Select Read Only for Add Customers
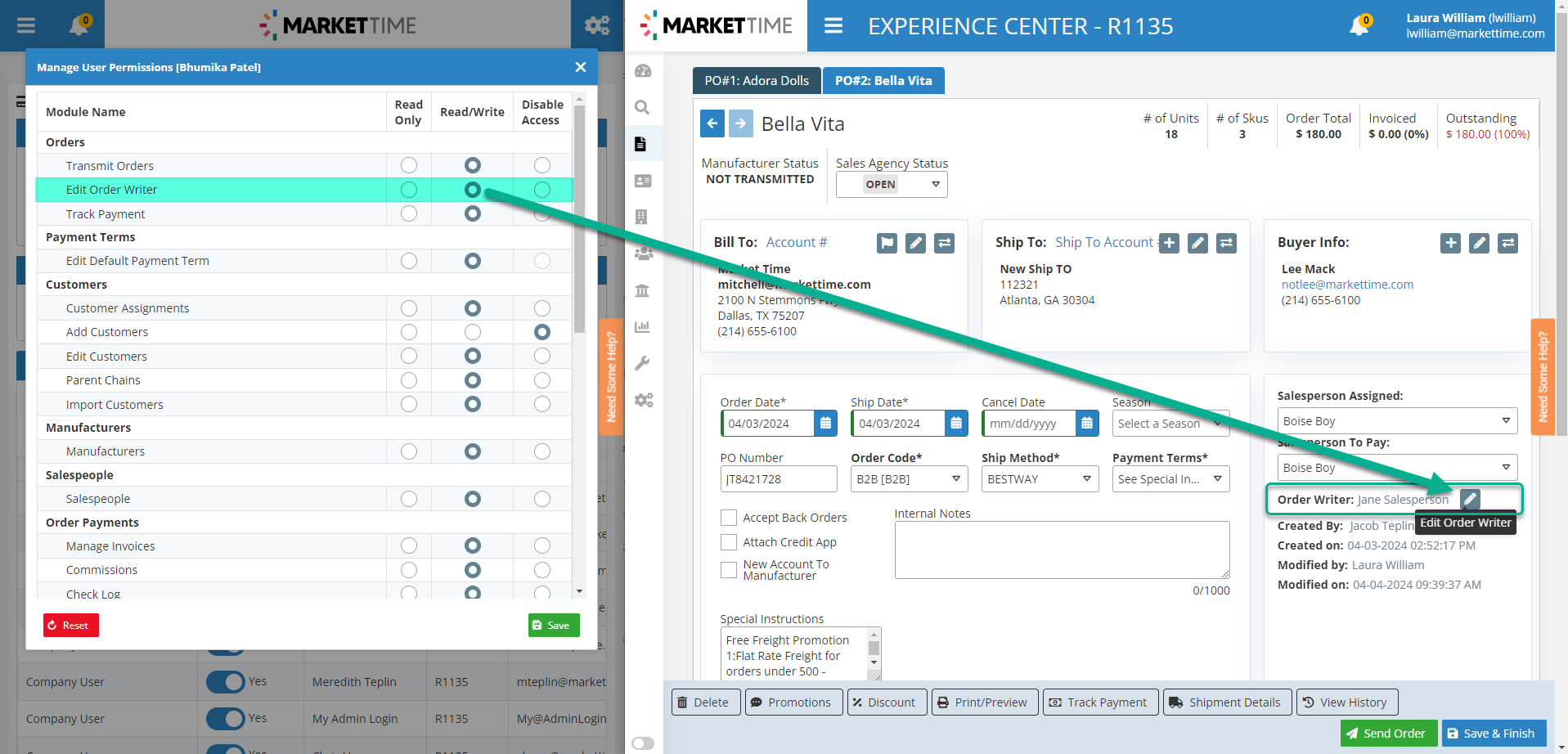Viewport: 1568px width, 754px height. (x=409, y=332)
